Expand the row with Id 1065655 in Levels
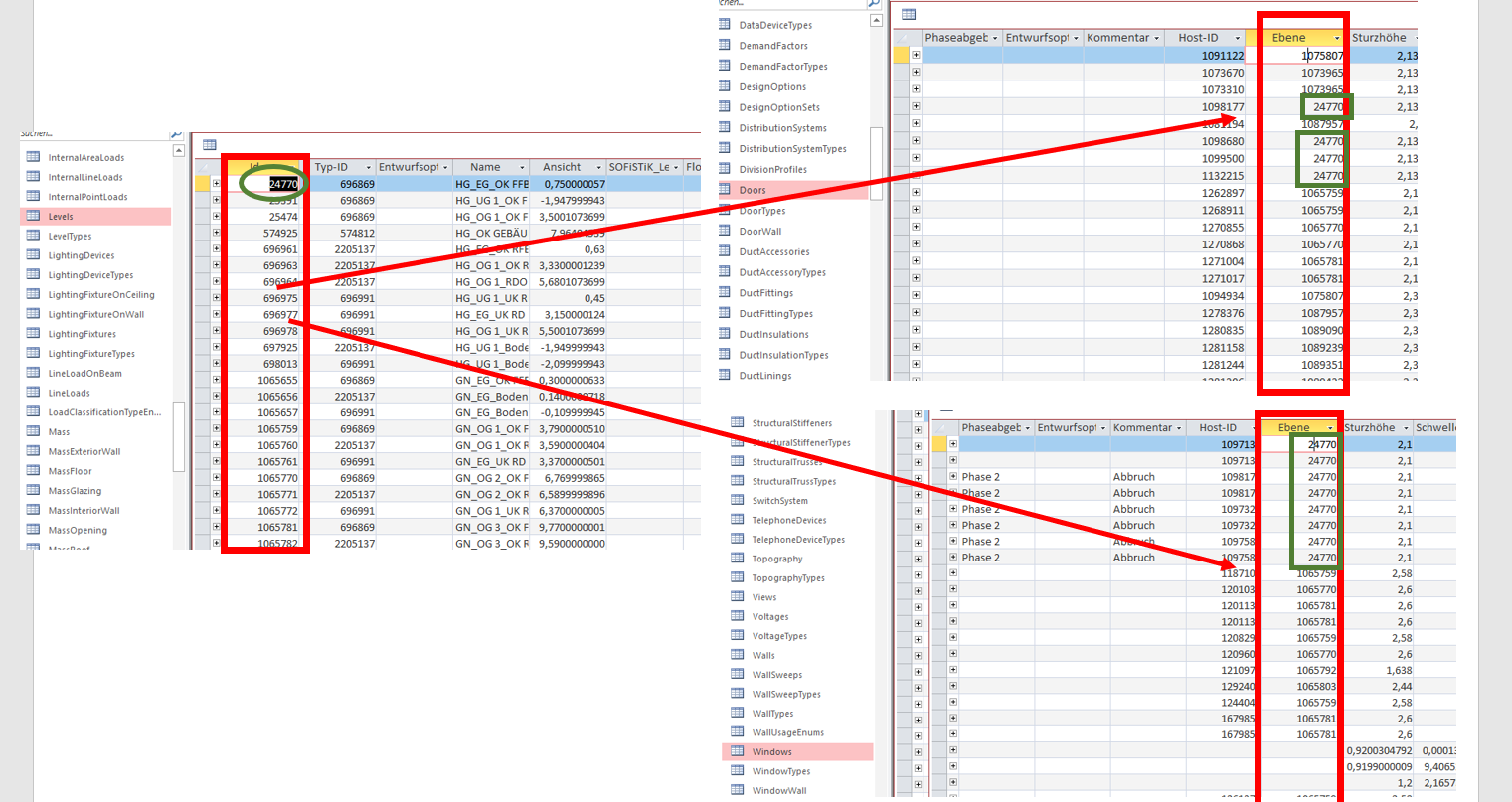 pyautogui.click(x=216, y=380)
